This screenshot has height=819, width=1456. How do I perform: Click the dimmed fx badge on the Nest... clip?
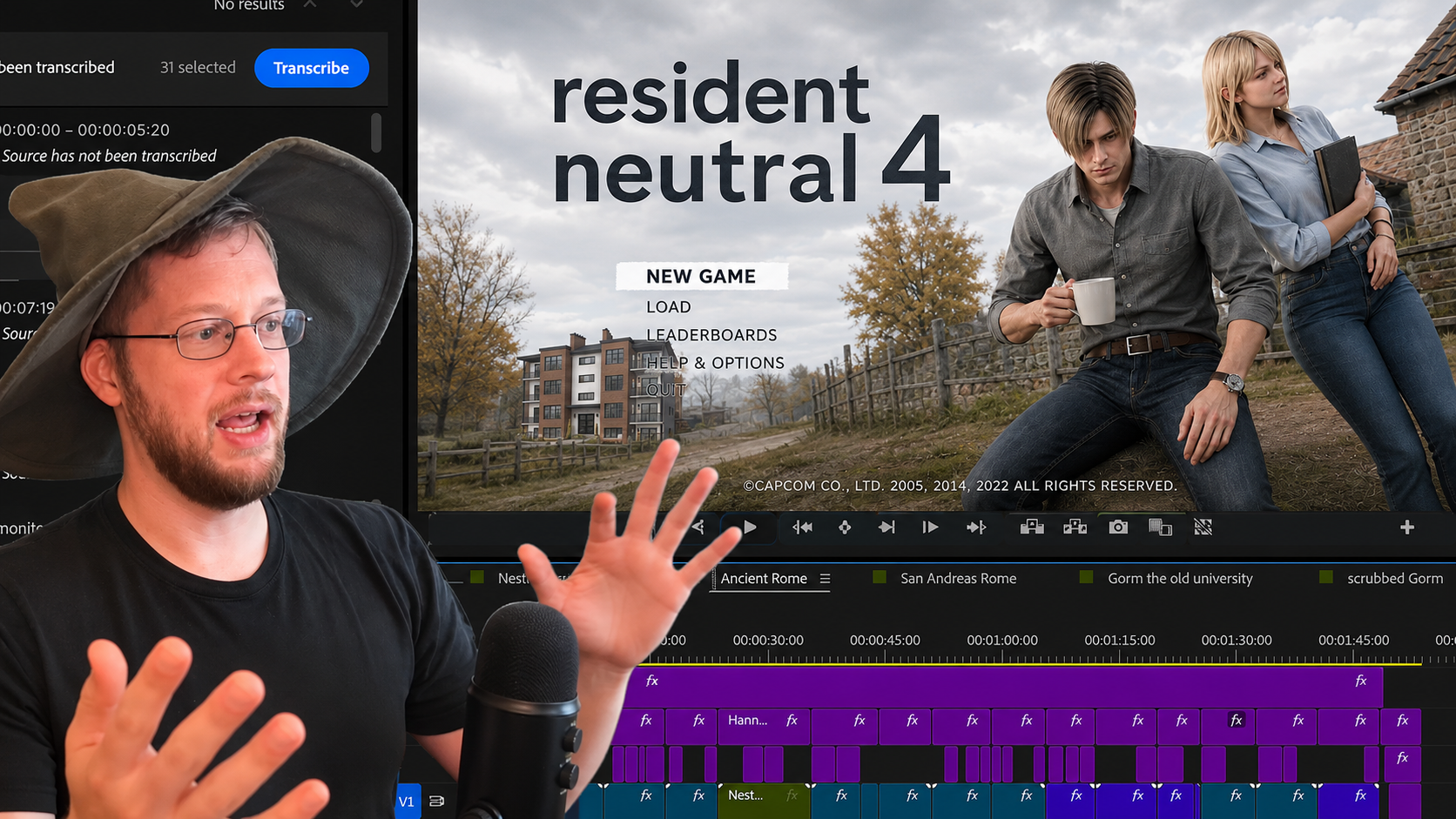792,795
